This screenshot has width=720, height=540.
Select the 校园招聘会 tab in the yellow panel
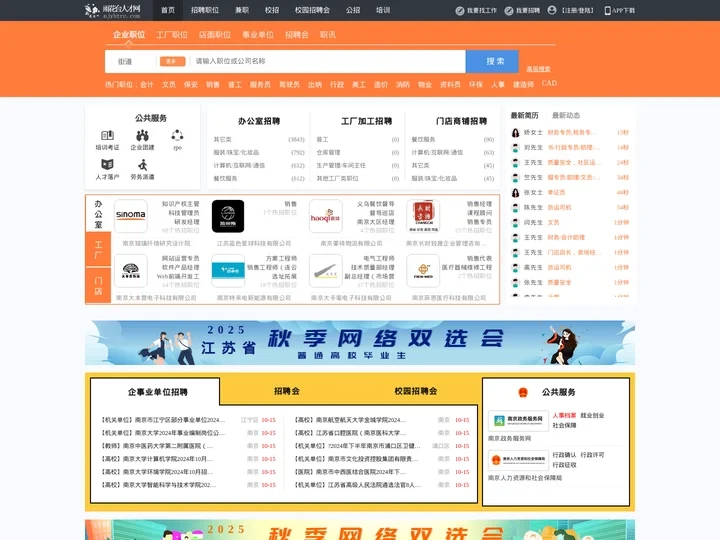[x=416, y=391]
